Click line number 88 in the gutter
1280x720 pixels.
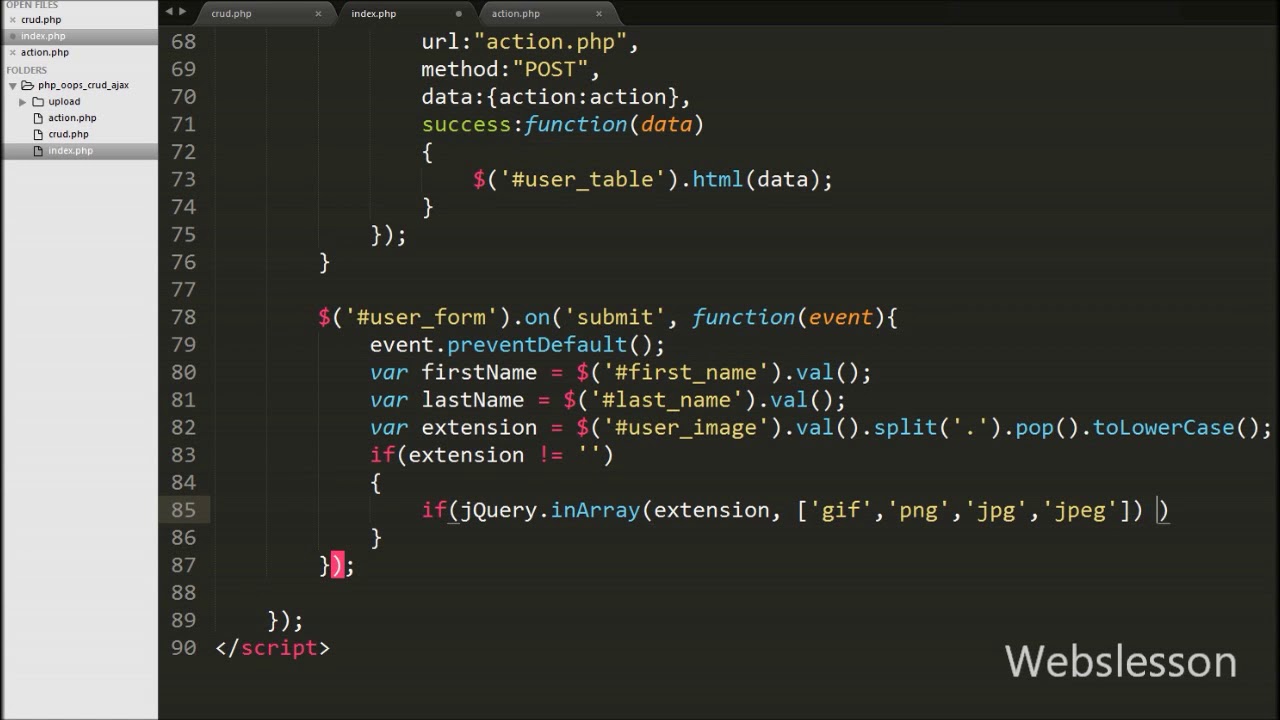click(x=183, y=593)
